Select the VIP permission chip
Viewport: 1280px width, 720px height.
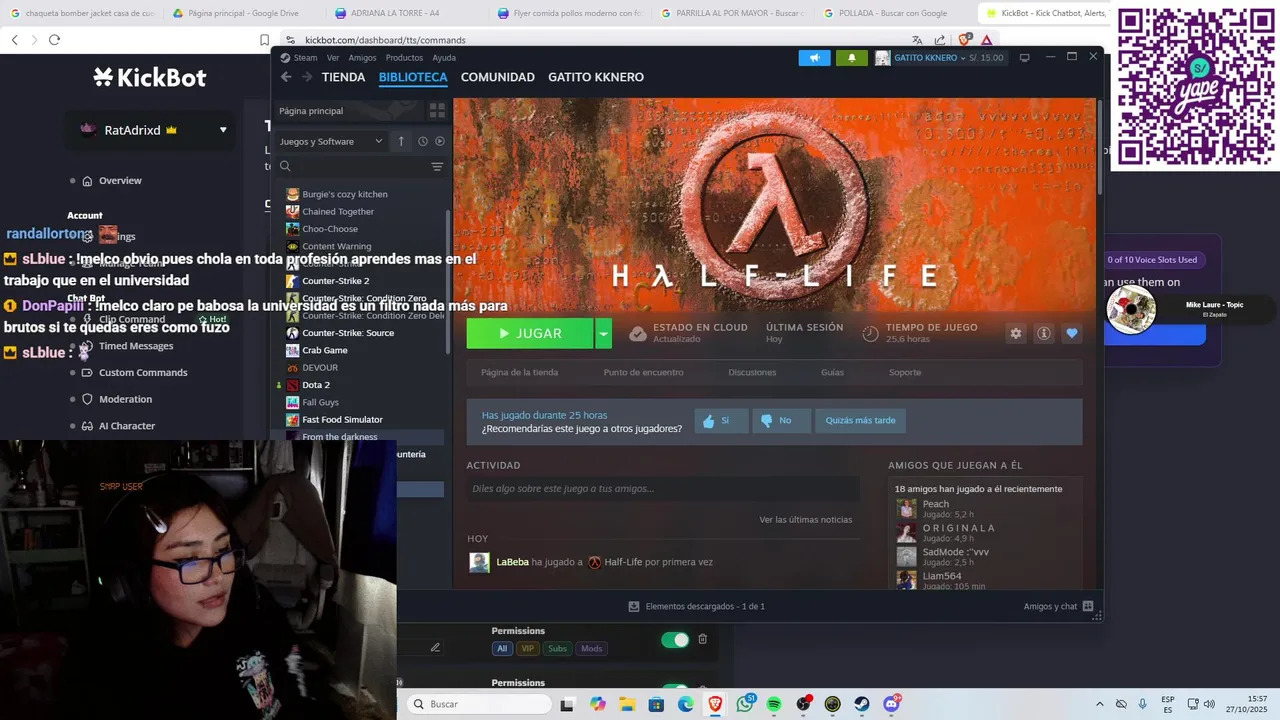[x=528, y=649]
